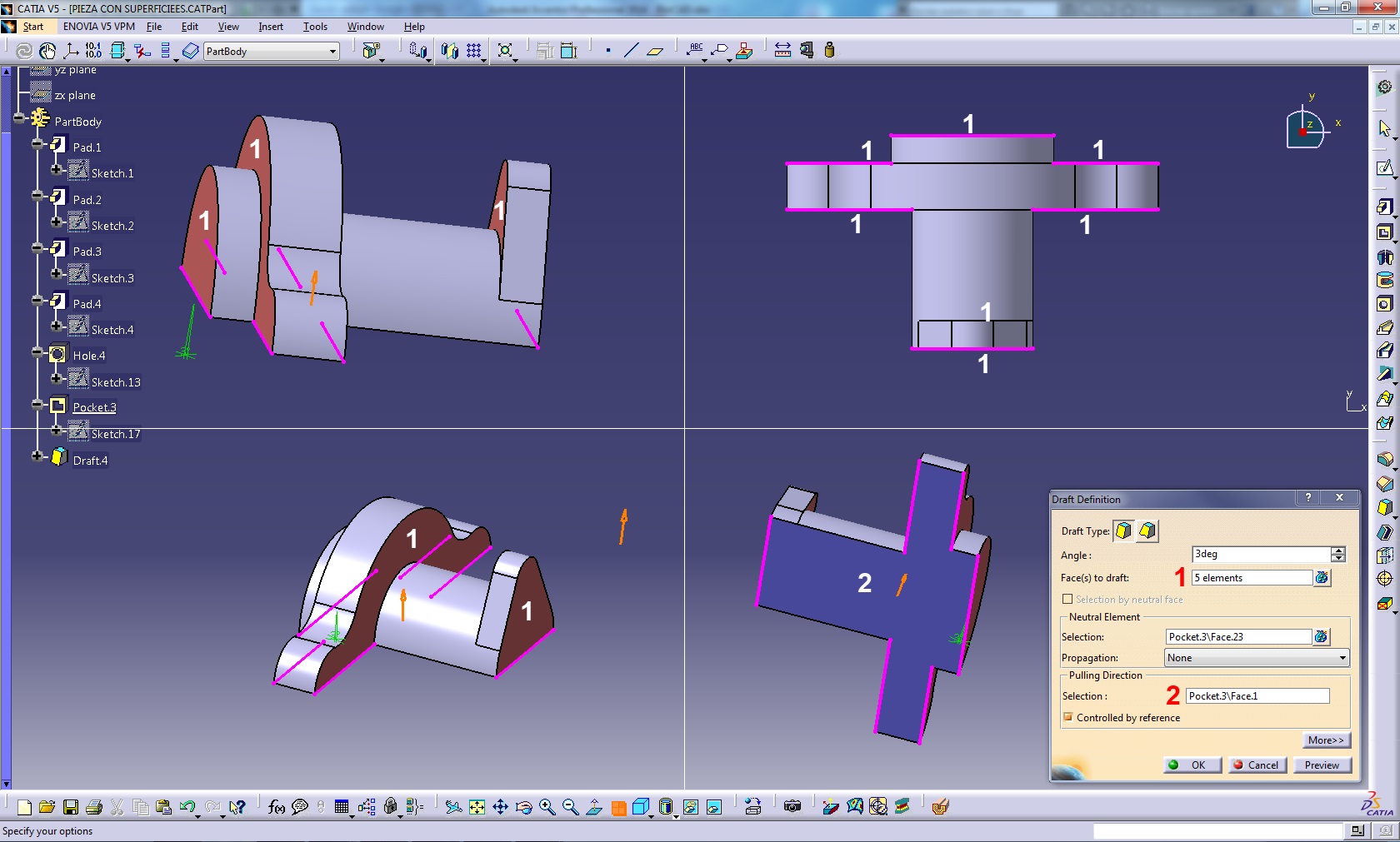Enable Selection by neutral face checkbox
The width and height of the screenshot is (1400, 842).
pyautogui.click(x=1067, y=599)
